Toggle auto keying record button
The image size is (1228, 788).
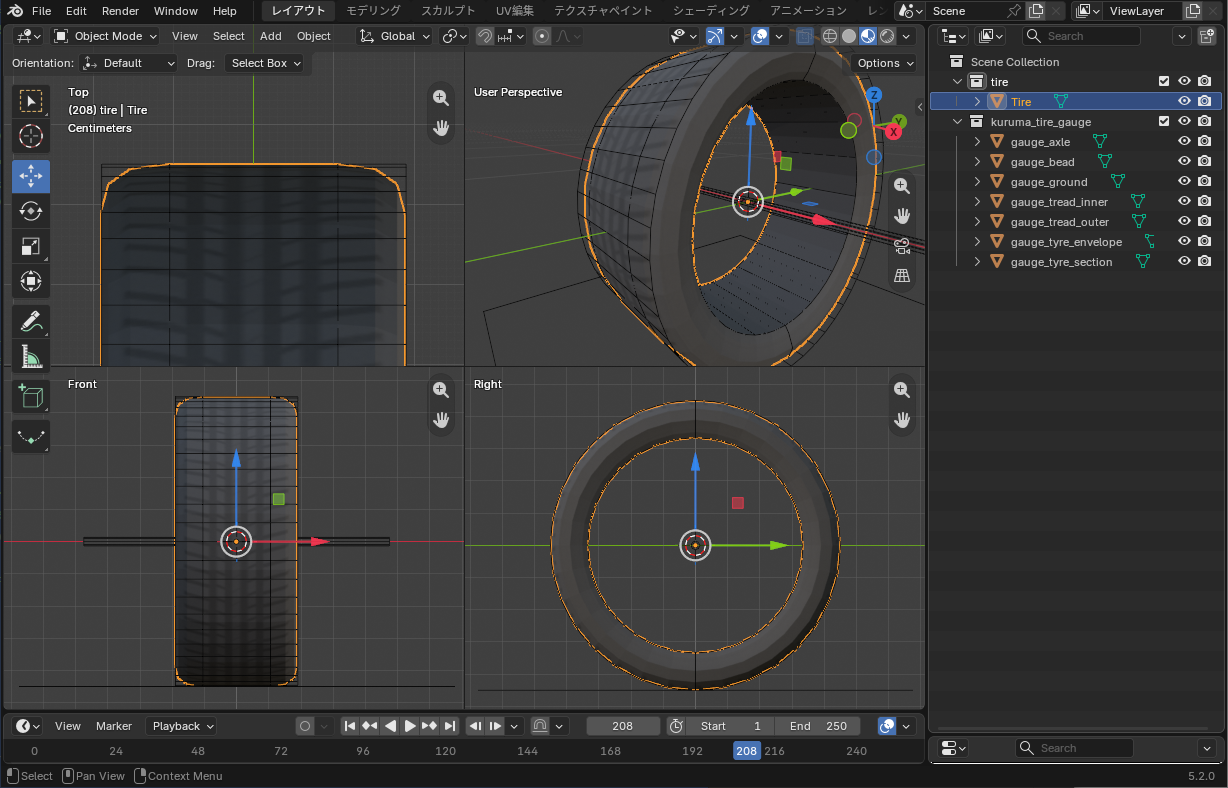pyautogui.click(x=305, y=726)
